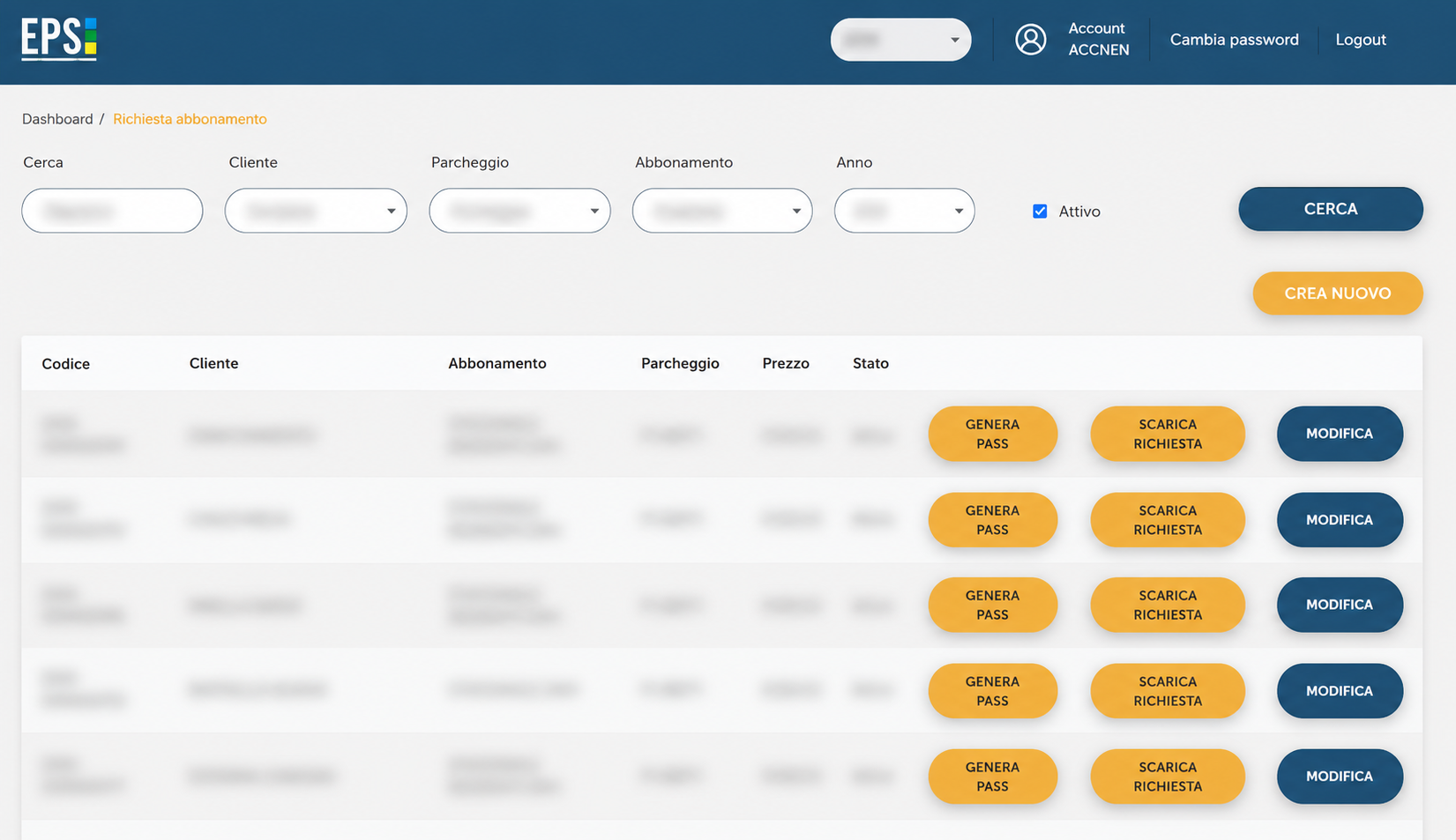Click the CERCA button
The height and width of the screenshot is (840, 1456).
pyautogui.click(x=1331, y=209)
